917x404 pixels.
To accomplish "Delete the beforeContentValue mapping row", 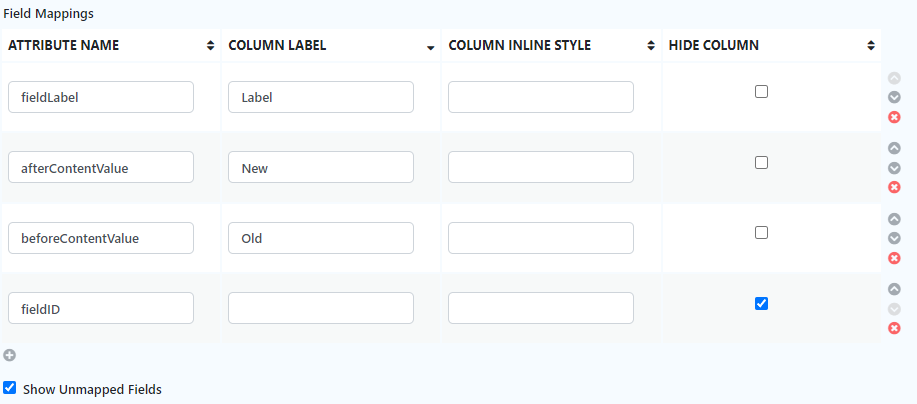I will [x=894, y=258].
